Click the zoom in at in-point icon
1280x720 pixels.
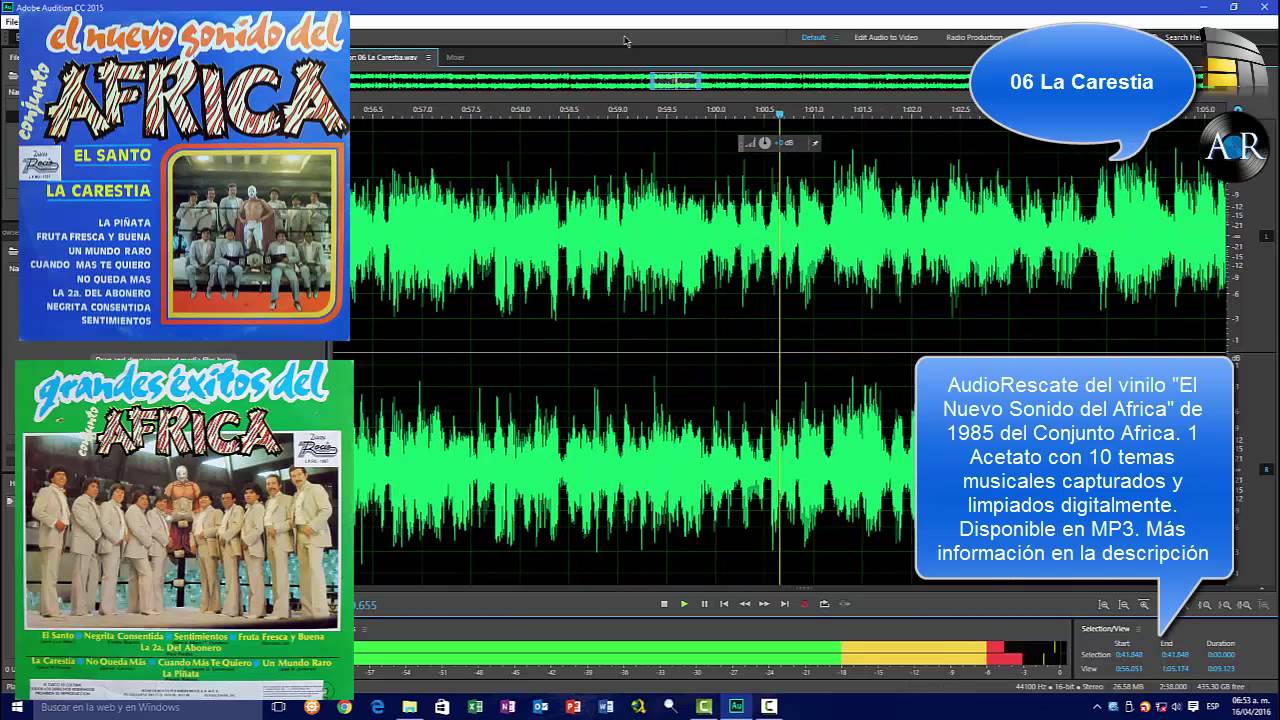pos(1205,605)
